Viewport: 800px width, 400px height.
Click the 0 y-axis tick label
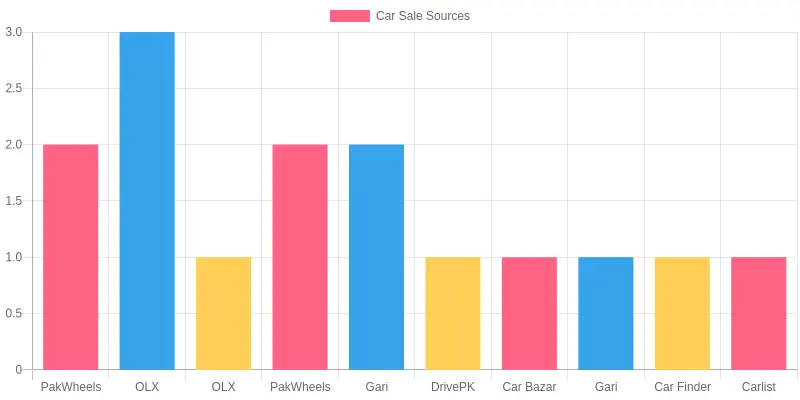[19, 369]
